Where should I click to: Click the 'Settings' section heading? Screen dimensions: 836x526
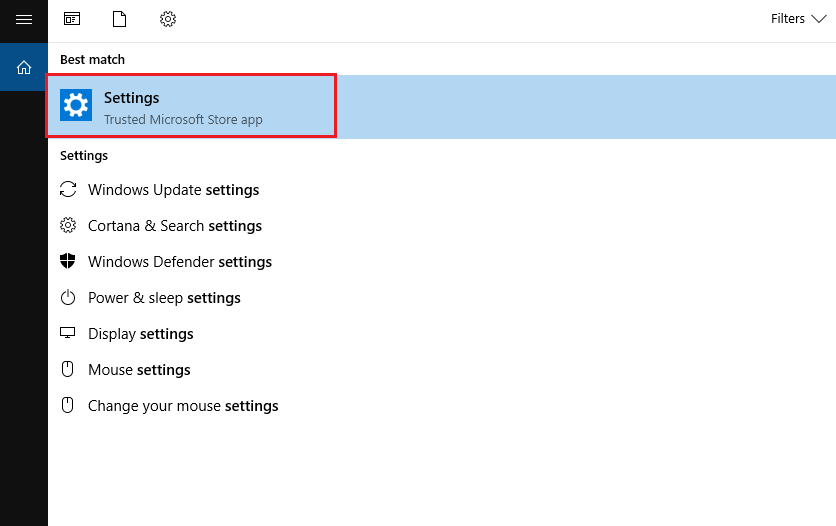click(84, 156)
